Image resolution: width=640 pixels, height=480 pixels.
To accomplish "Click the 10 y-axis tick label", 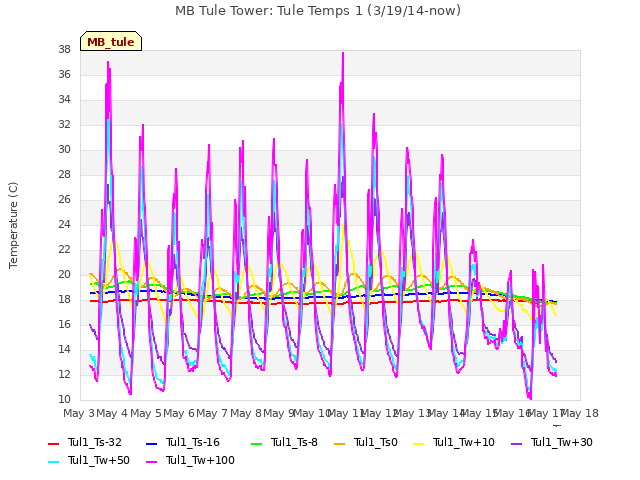I will pos(64,399).
